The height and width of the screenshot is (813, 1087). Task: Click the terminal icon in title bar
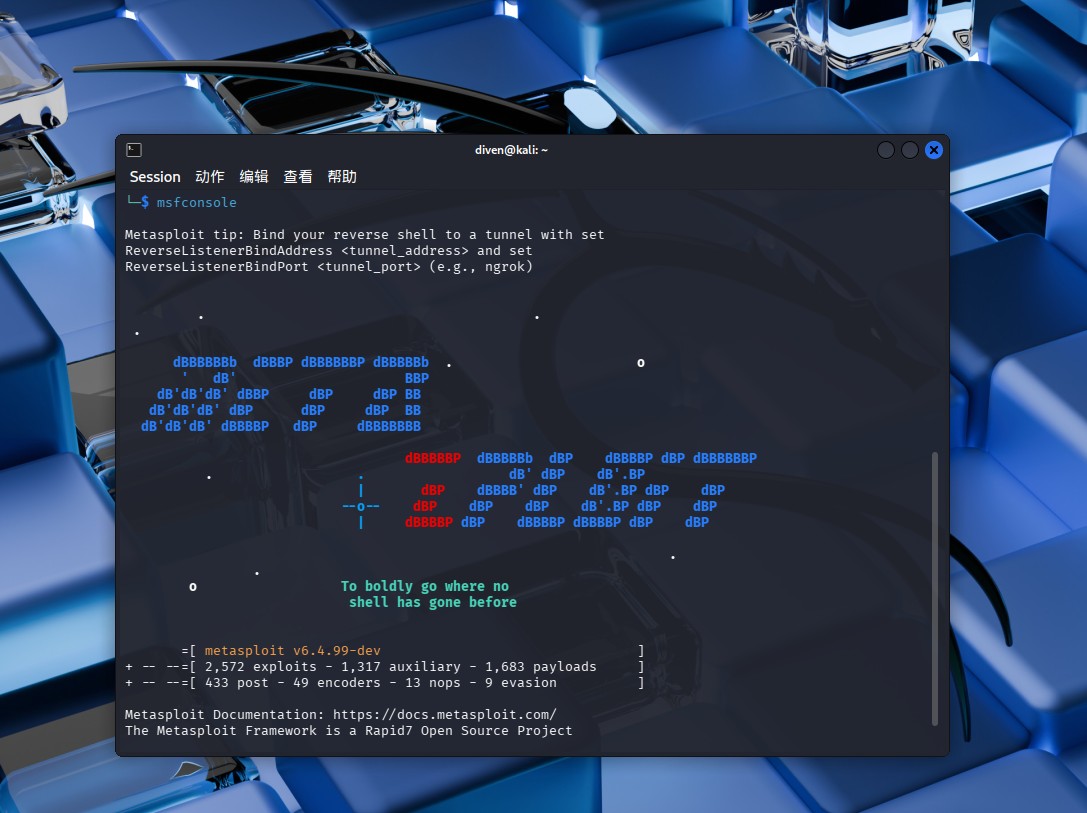(134, 150)
